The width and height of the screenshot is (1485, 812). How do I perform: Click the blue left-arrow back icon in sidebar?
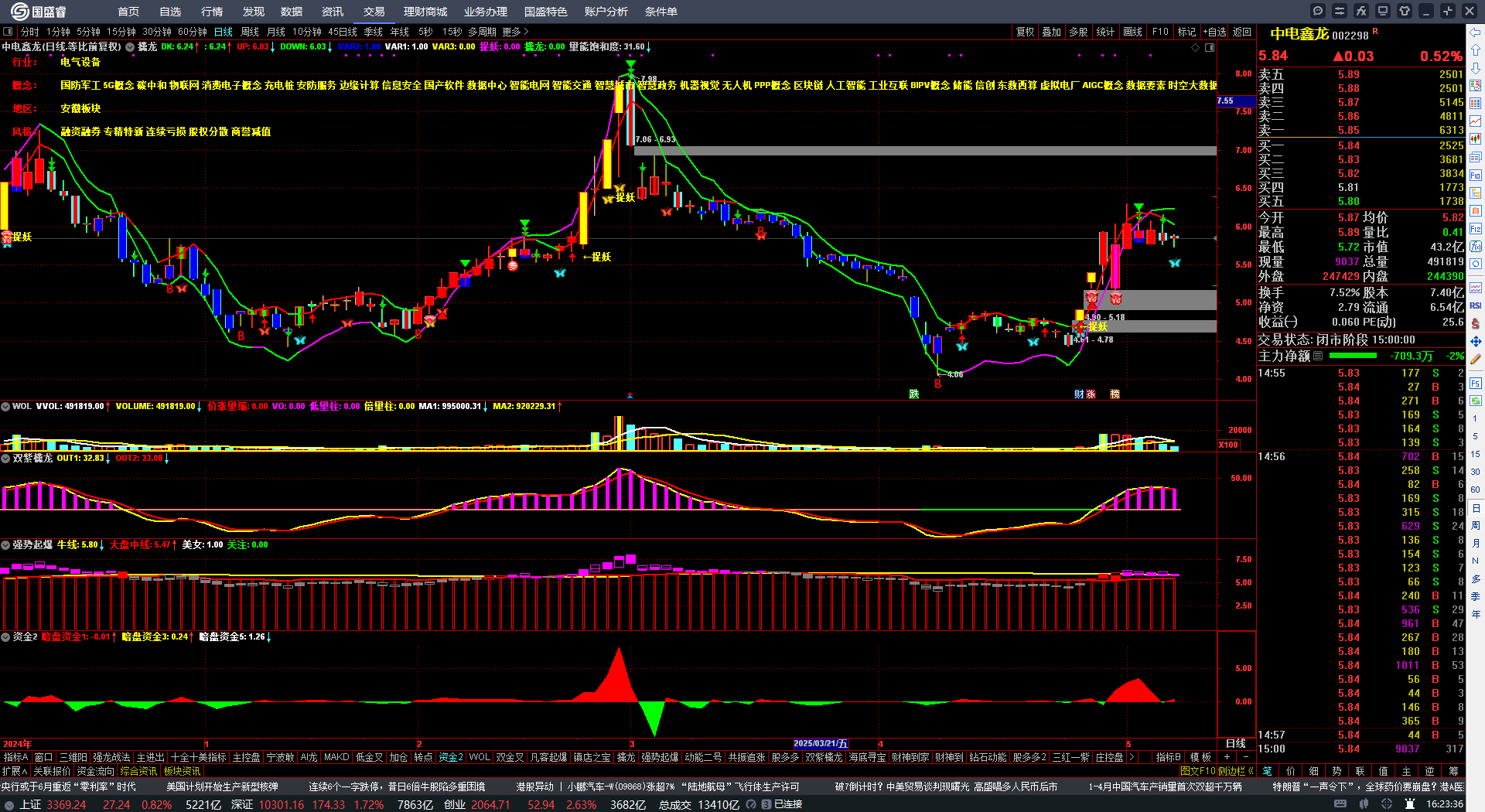click(1476, 32)
